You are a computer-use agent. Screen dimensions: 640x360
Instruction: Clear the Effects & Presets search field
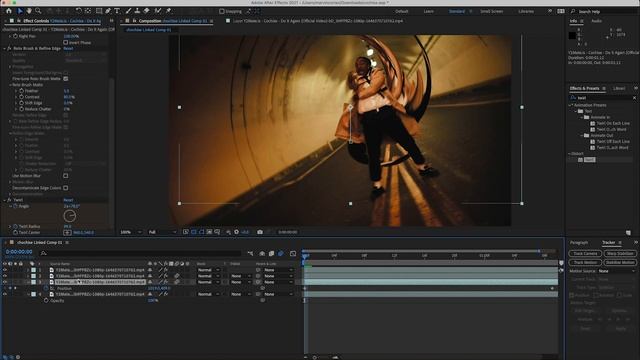[x=635, y=98]
